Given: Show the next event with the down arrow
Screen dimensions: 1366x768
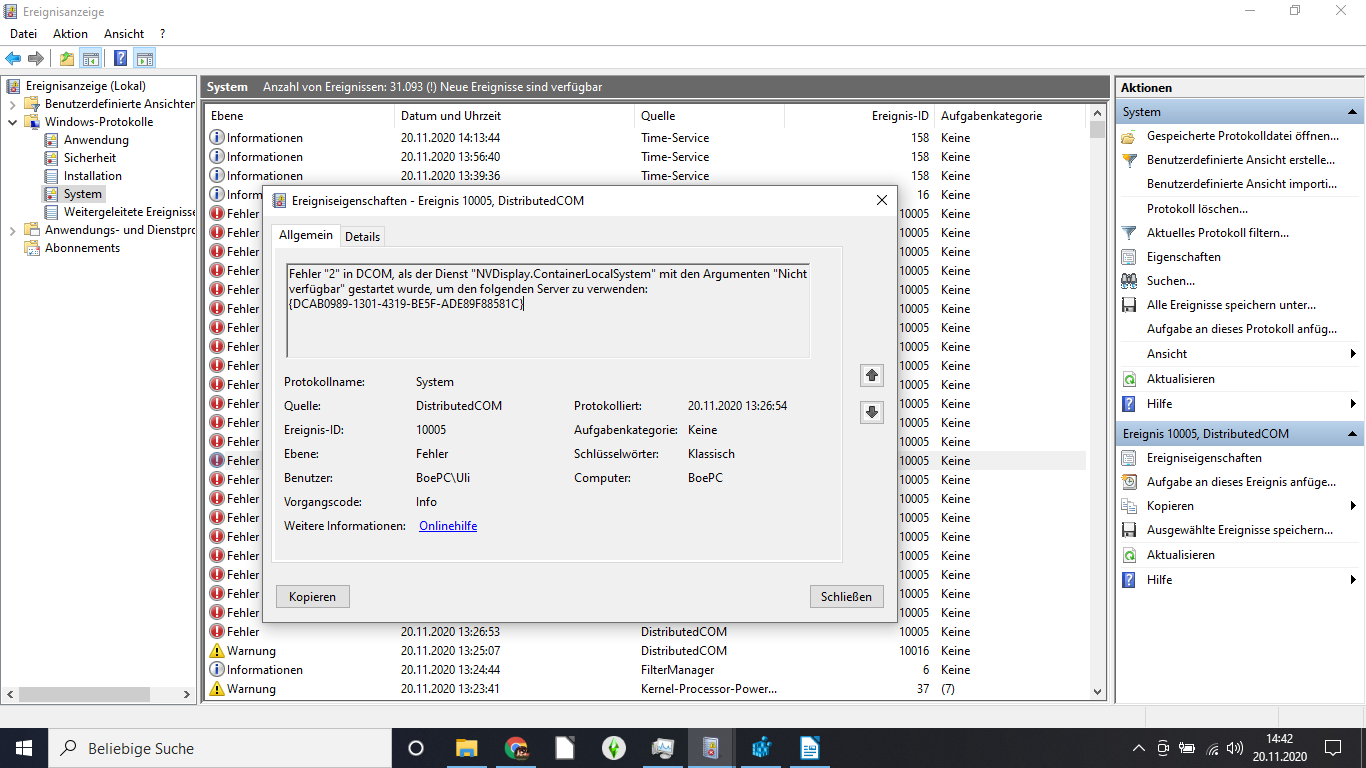Looking at the screenshot, I should coord(872,412).
